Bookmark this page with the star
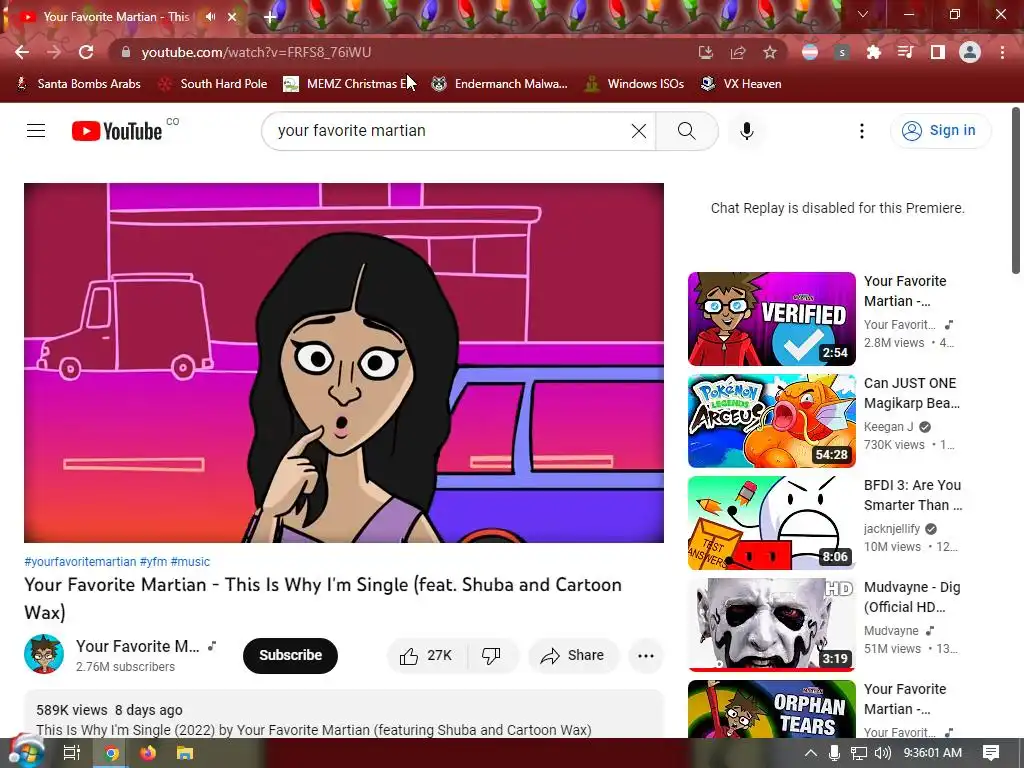The image size is (1024, 768). click(x=770, y=52)
